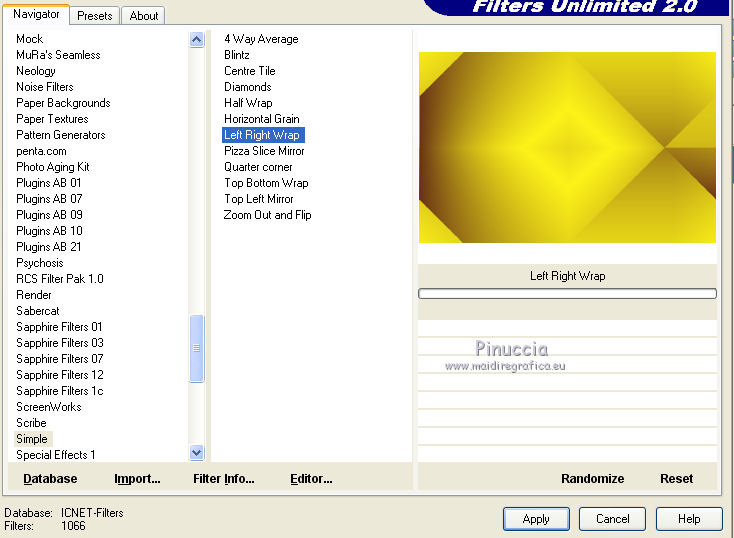Click the Cancel button
The height and width of the screenshot is (538, 734).
(612, 519)
